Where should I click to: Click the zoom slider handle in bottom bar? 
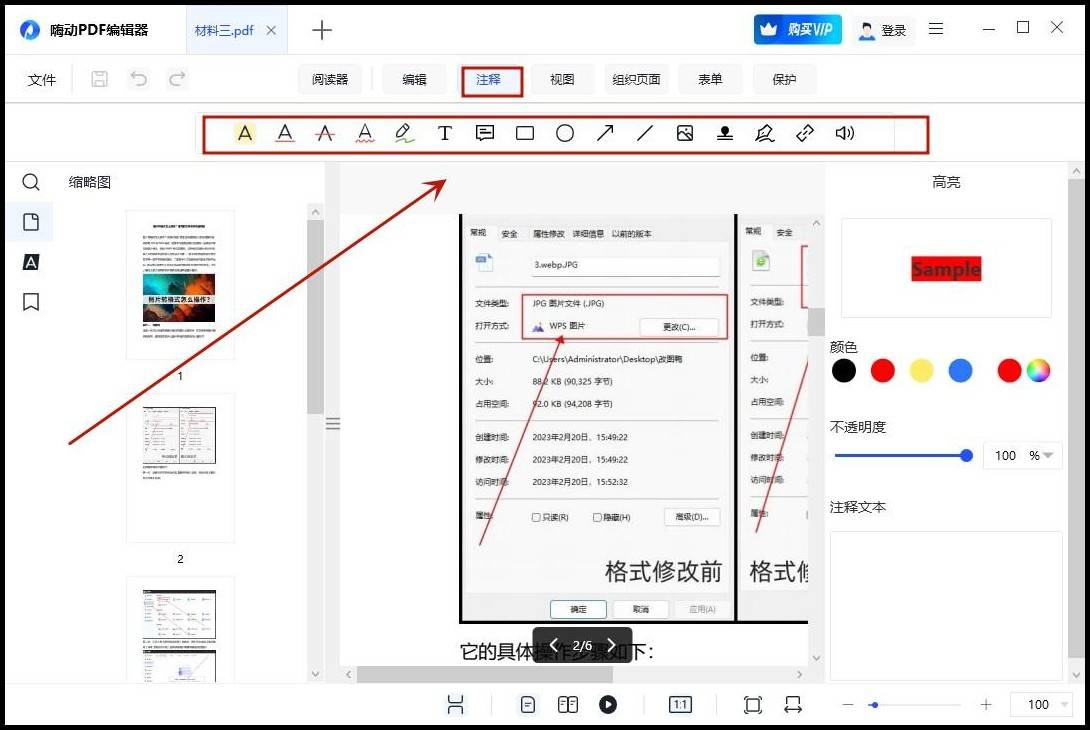click(874, 705)
